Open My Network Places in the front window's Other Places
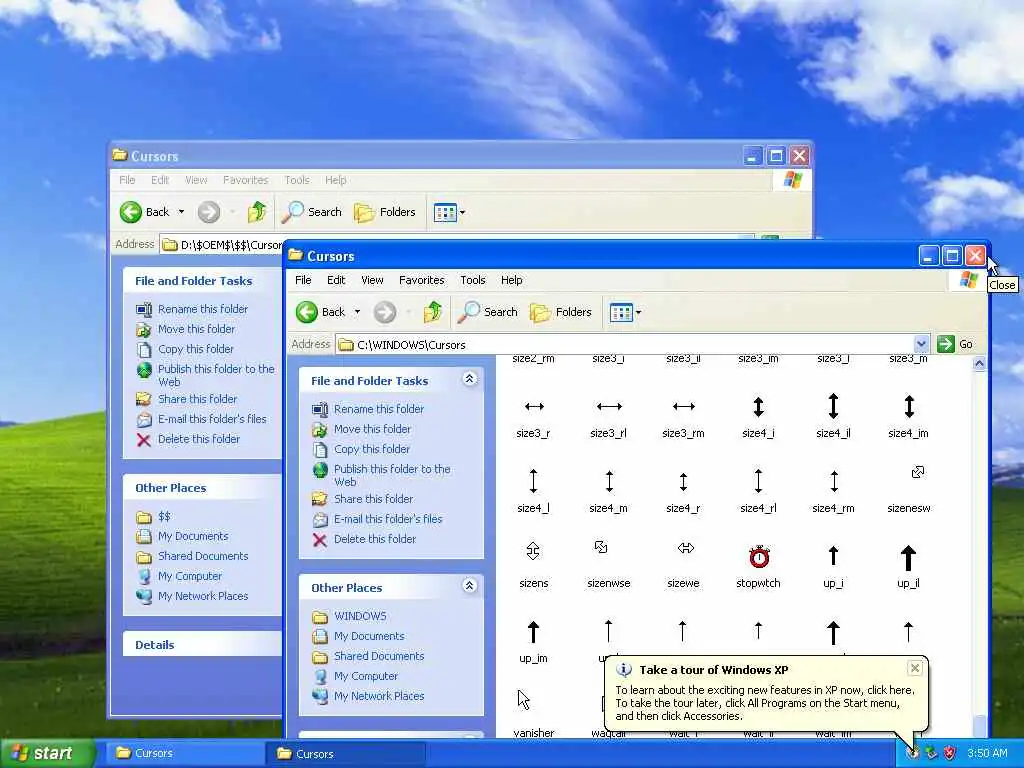1024x768 pixels. tap(379, 697)
